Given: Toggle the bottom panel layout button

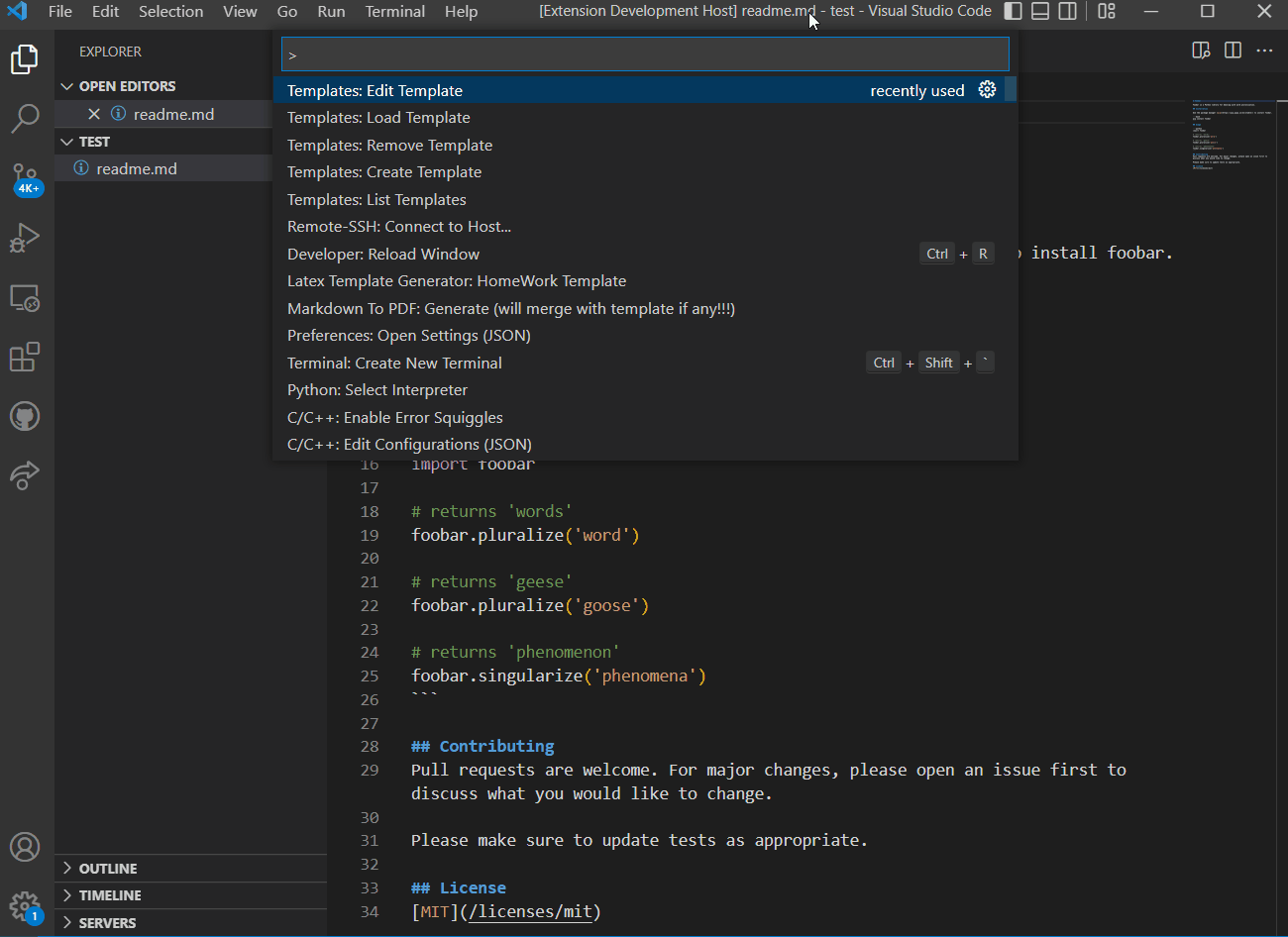Looking at the screenshot, I should 1040,12.
